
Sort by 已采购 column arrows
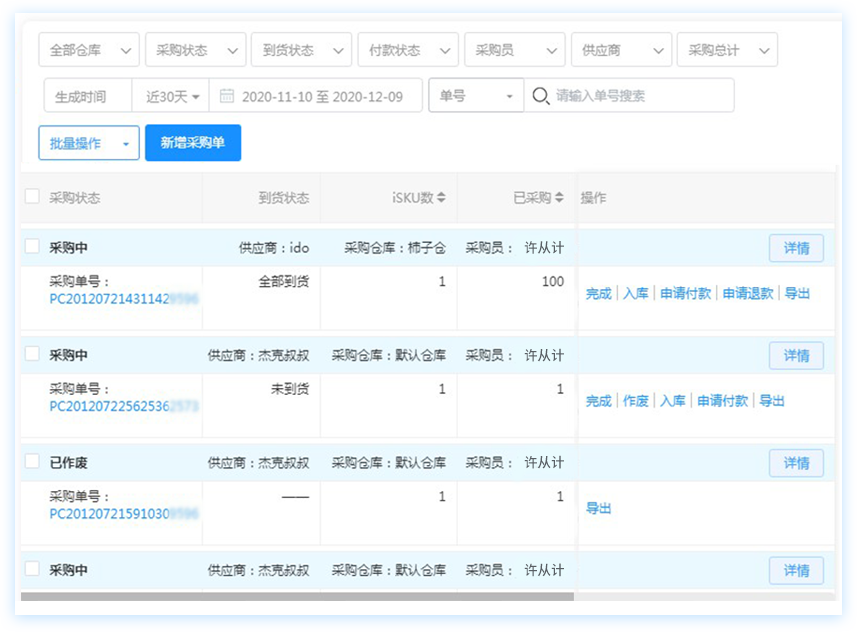(559, 198)
